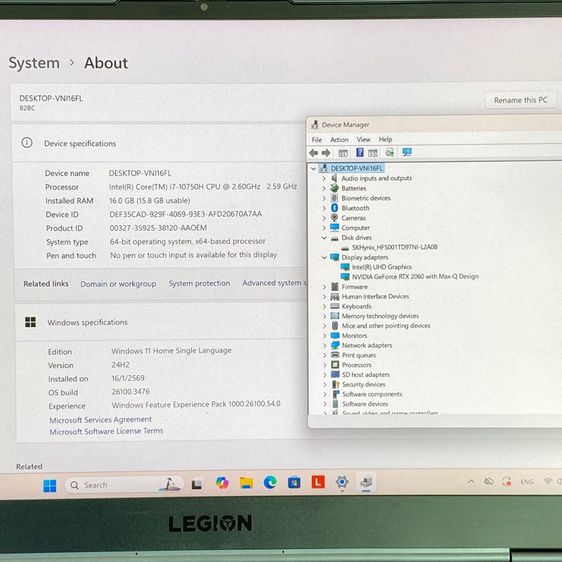
Task: Click the OS build value 26100.3476
Action: (130, 392)
